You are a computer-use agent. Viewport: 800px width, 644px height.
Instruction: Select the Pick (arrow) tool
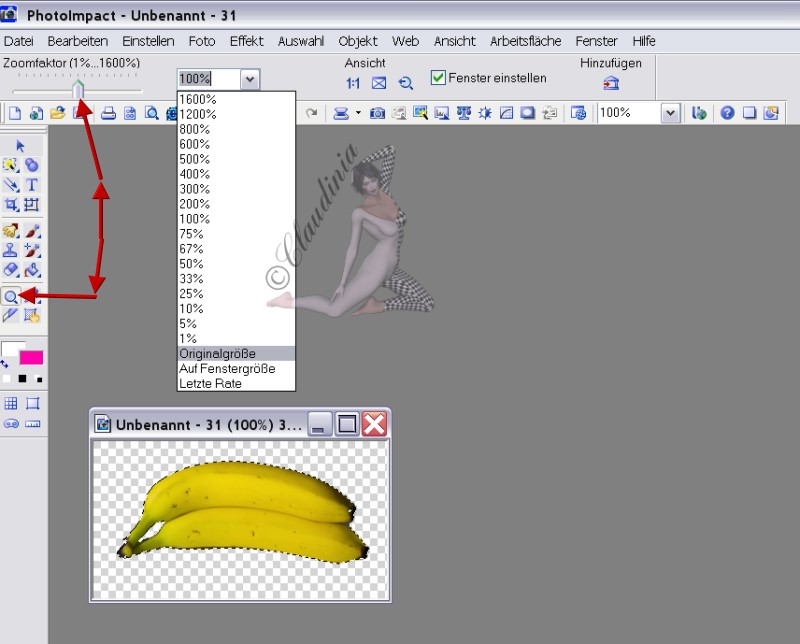pos(20,146)
